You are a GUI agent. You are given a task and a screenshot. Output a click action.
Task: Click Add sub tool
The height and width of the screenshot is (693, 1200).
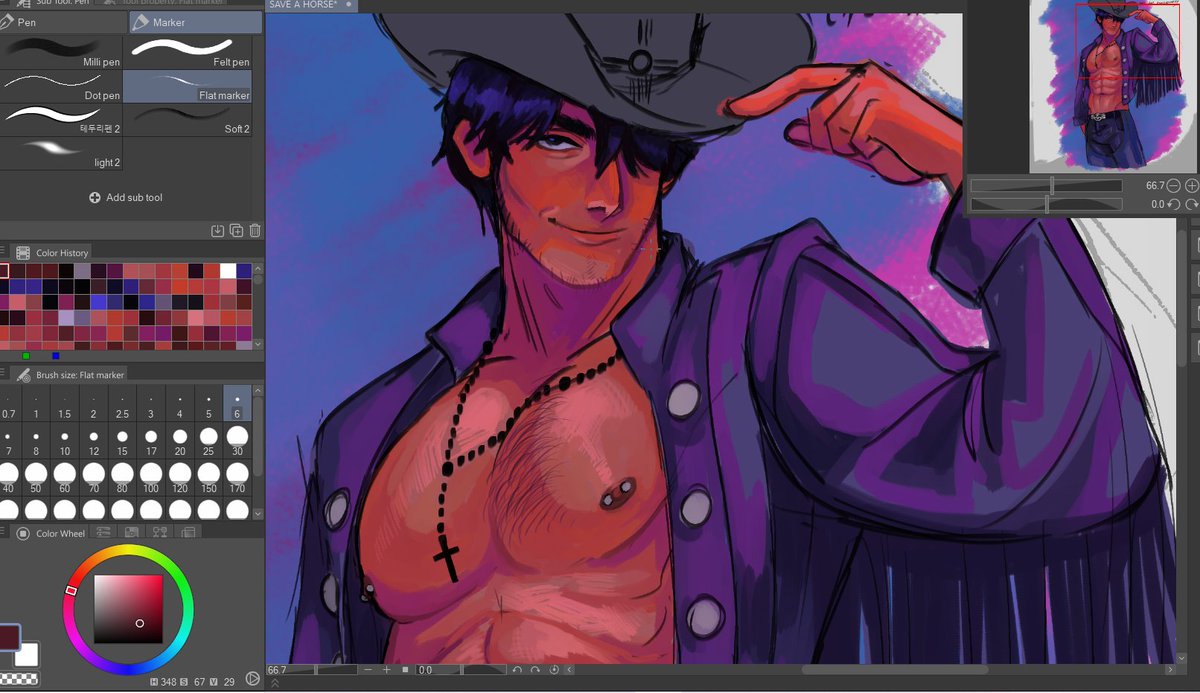click(126, 198)
